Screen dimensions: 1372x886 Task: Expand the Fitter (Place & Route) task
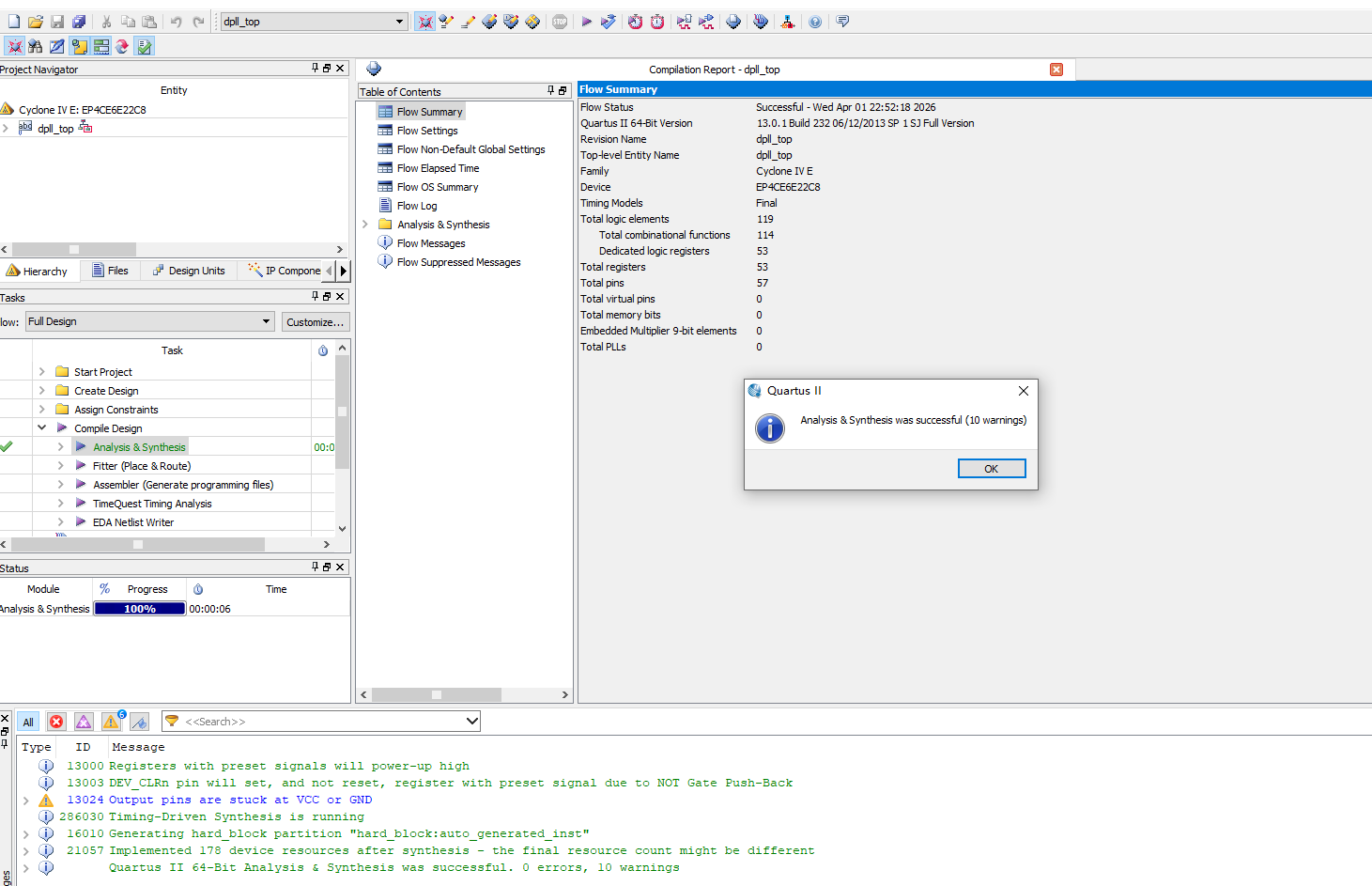[60, 465]
